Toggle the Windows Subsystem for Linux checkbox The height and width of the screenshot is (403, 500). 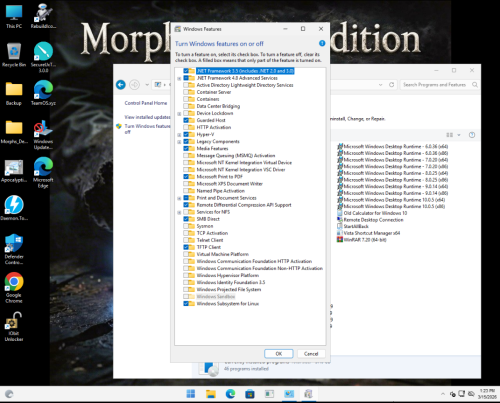point(186,303)
